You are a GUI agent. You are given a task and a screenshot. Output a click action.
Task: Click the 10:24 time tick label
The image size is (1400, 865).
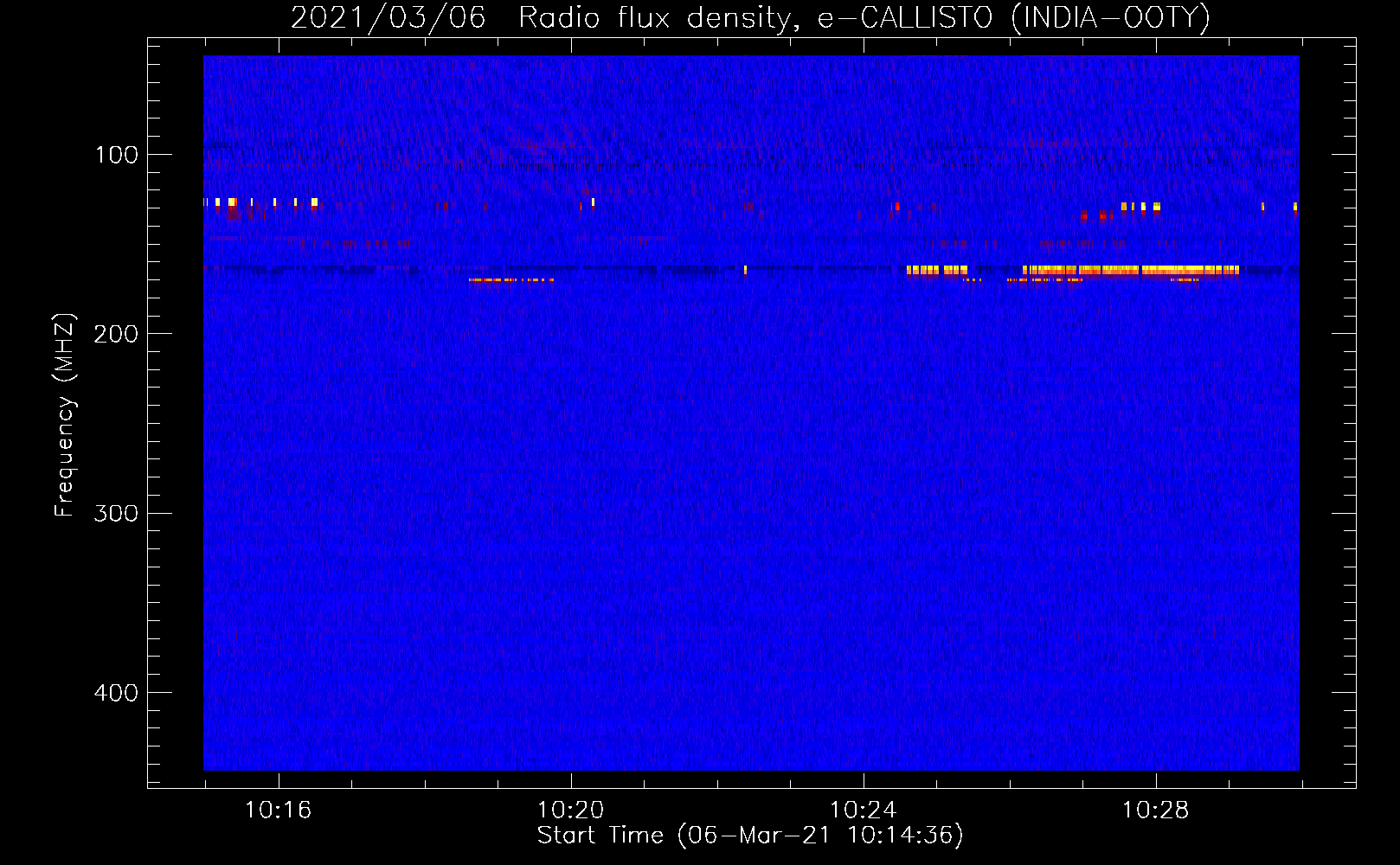click(863, 811)
